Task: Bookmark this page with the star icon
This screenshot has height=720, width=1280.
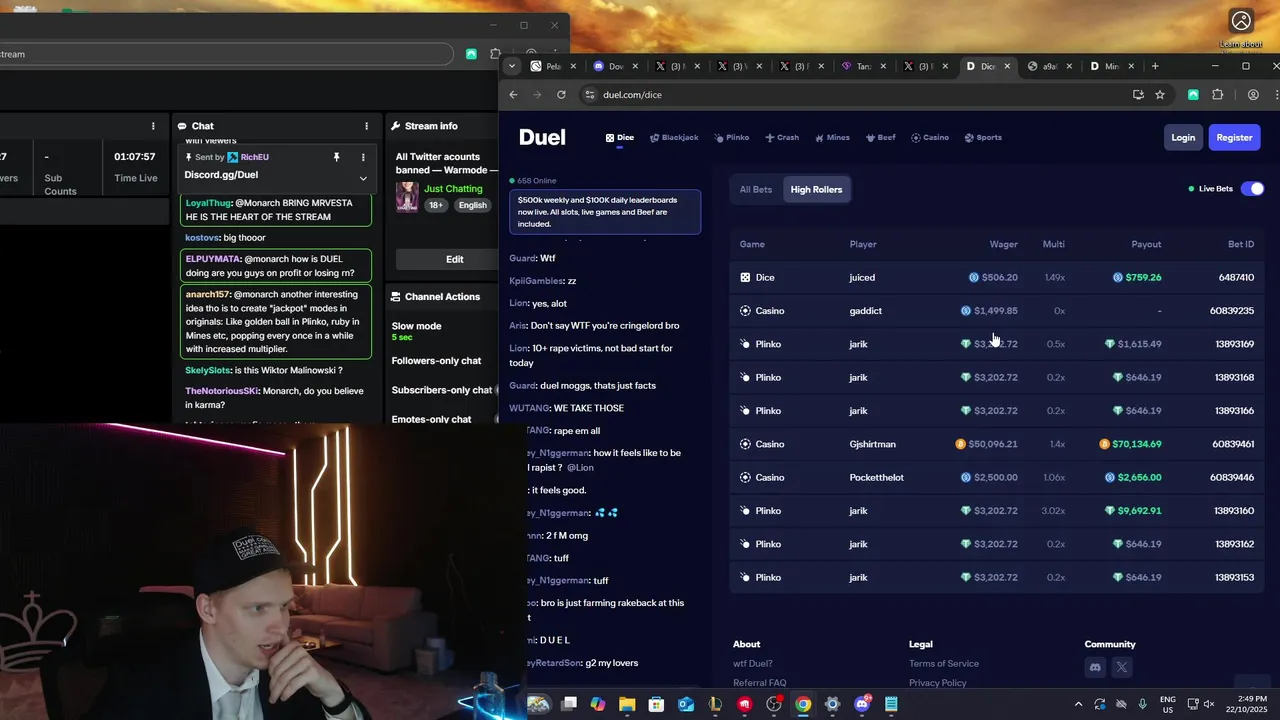Action: click(1160, 95)
